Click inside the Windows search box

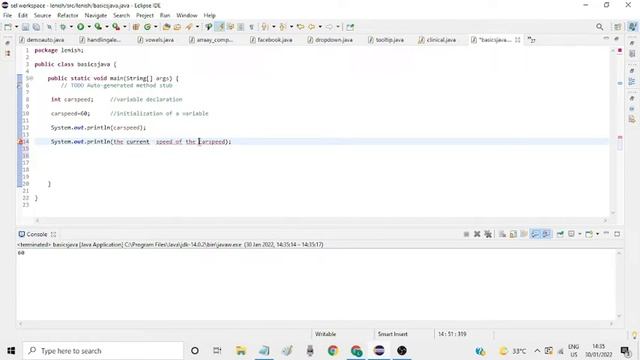(x=103, y=351)
